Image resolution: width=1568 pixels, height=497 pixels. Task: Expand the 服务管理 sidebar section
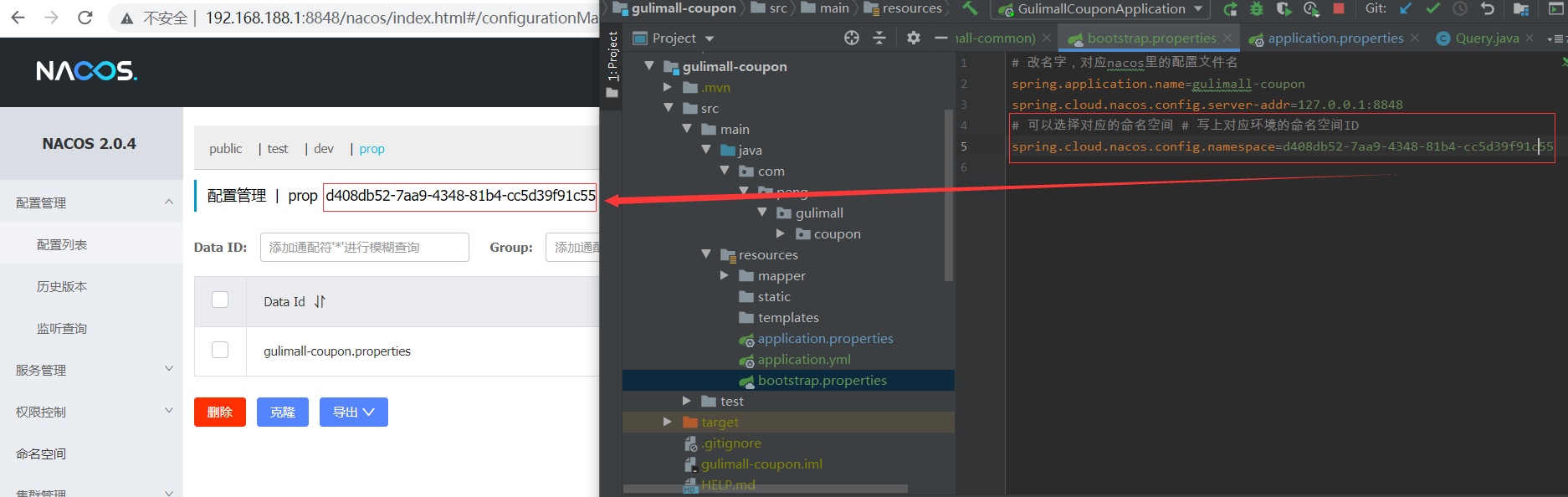(x=169, y=368)
